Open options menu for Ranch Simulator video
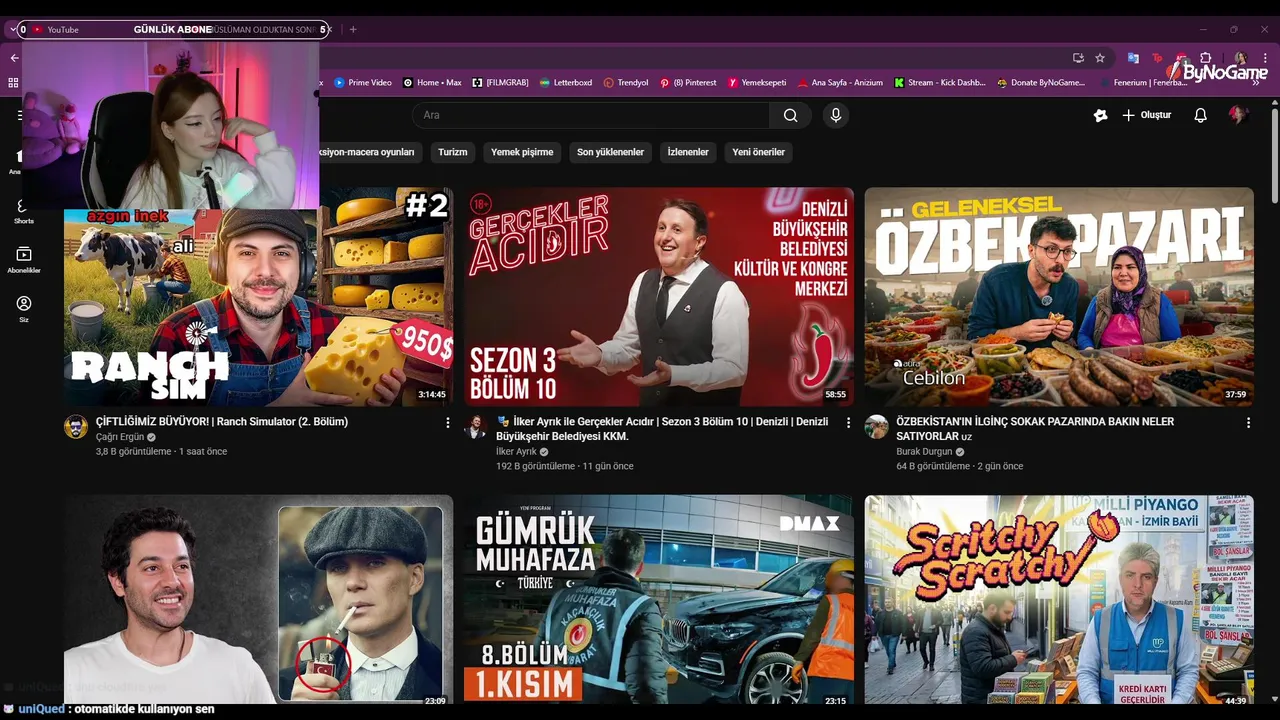The image size is (1280, 720). [x=447, y=423]
